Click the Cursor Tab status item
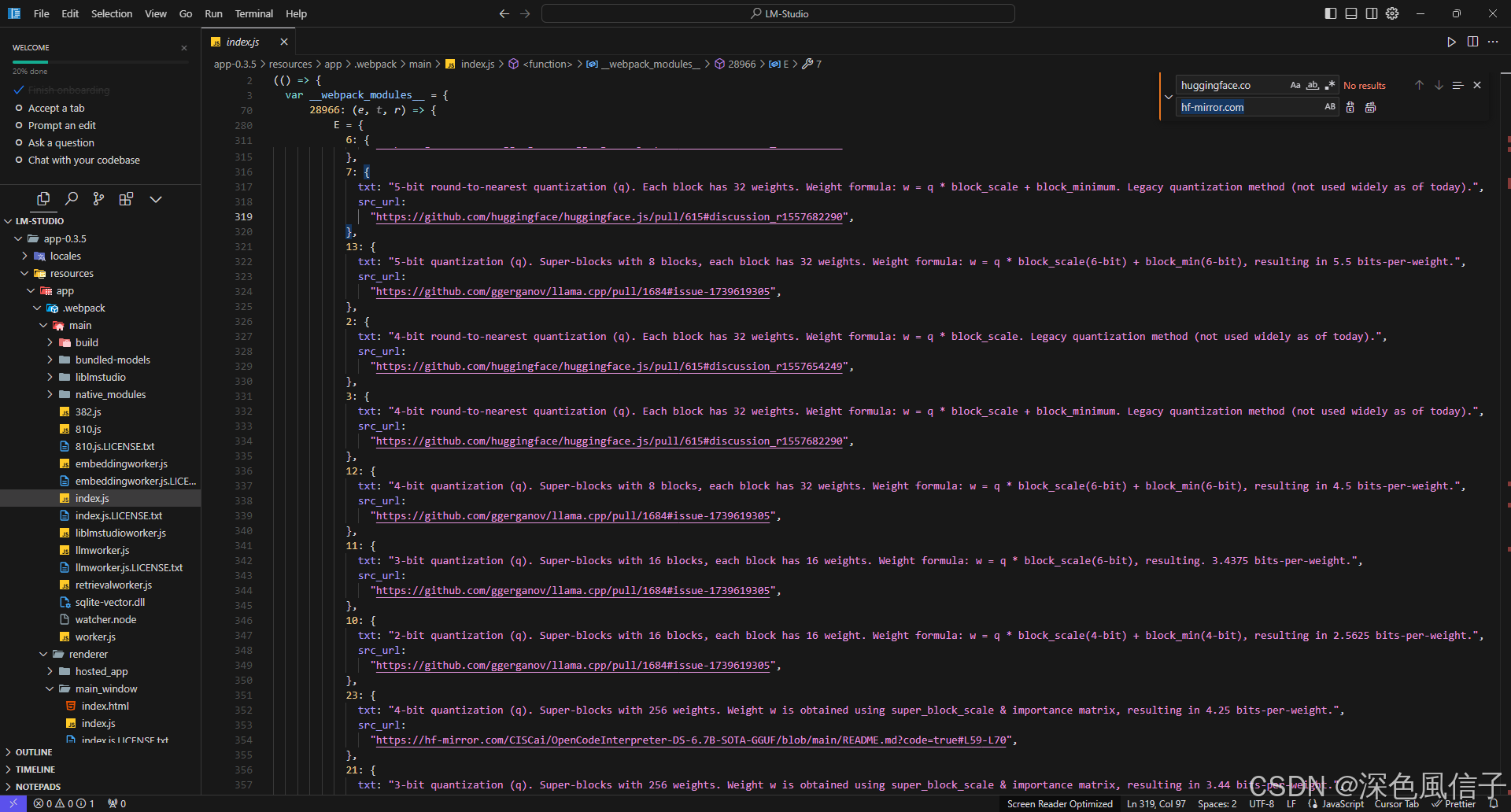 point(1396,803)
